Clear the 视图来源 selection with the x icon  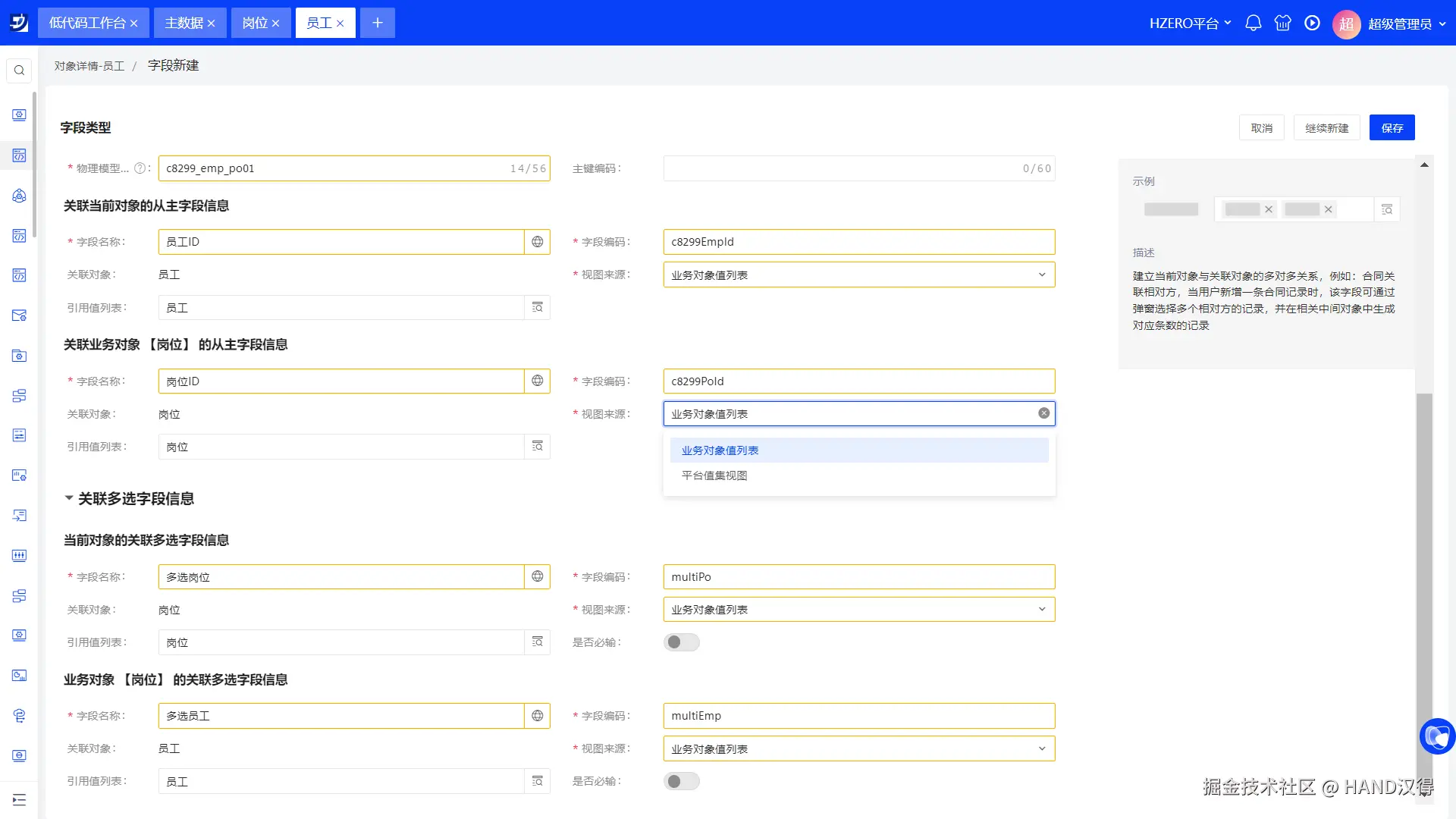pos(1043,413)
